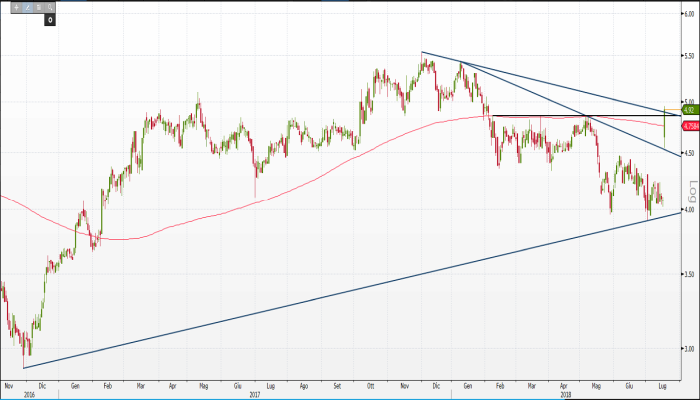Viewport: 700px width, 400px height.
Task: Activate the pencil drawing tool
Action: click(28, 6)
